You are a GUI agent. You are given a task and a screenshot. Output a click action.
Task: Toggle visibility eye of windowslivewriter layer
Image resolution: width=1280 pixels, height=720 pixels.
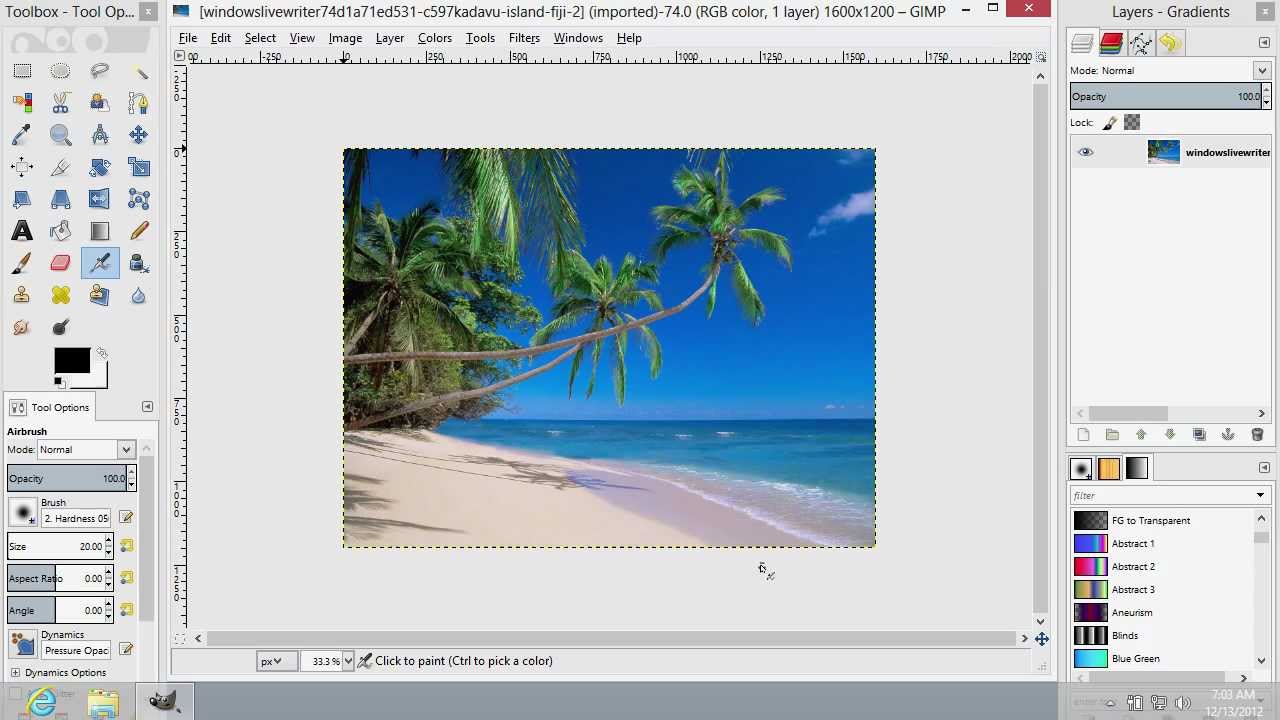point(1085,152)
